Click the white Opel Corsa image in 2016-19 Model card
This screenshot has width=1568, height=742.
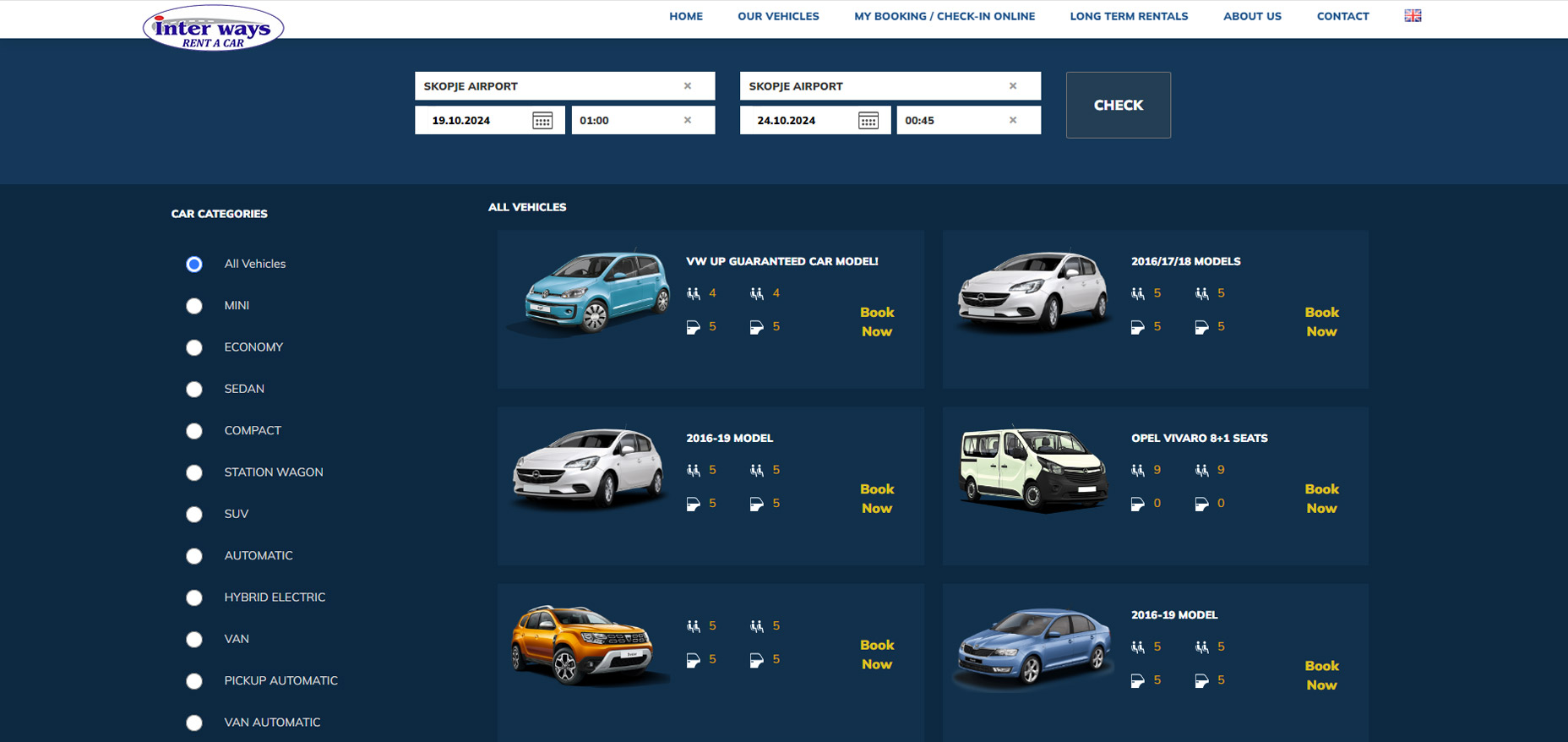pos(588,467)
